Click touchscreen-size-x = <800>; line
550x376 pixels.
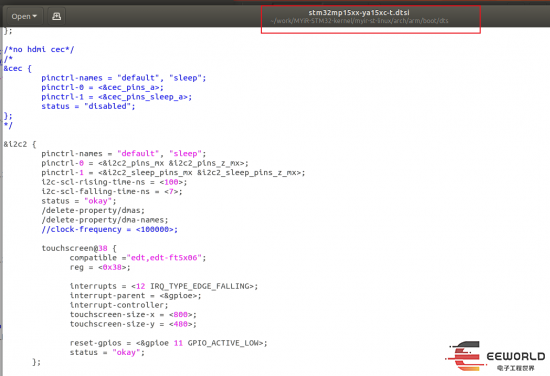[133, 315]
